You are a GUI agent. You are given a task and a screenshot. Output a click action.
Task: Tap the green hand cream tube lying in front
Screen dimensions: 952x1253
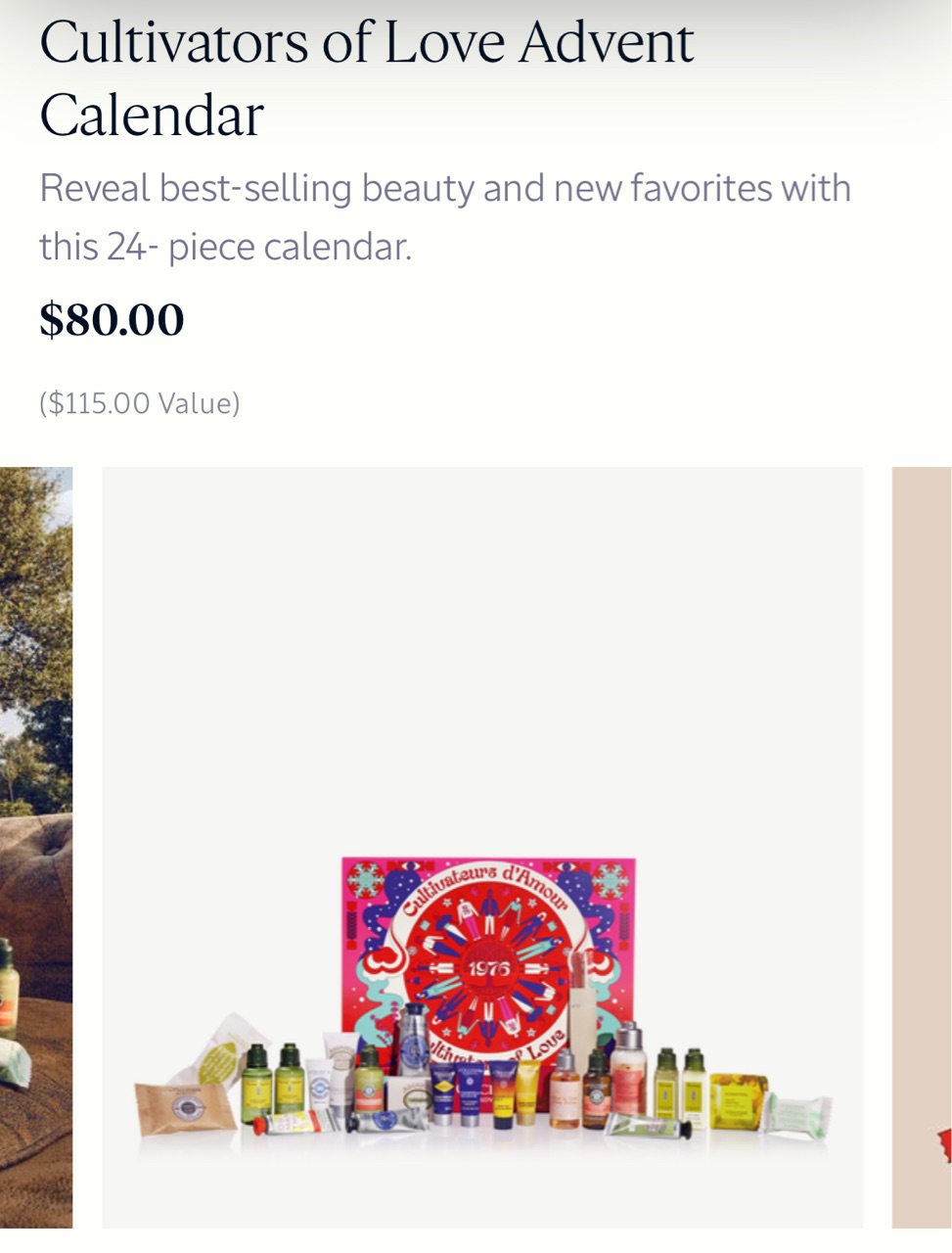tap(649, 1127)
